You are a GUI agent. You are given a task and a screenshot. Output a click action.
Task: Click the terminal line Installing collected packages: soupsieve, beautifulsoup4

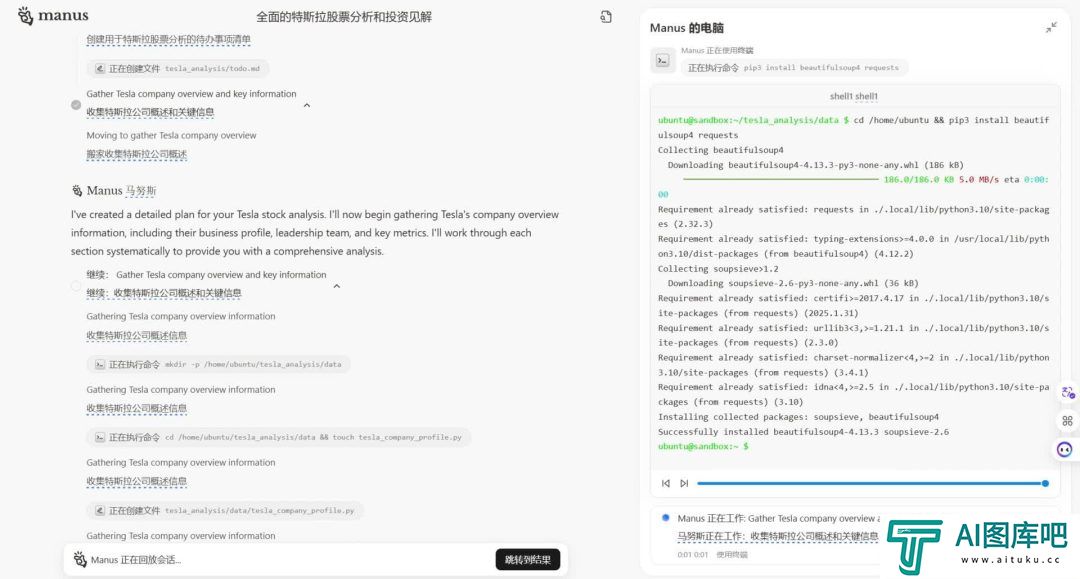[x=798, y=417]
